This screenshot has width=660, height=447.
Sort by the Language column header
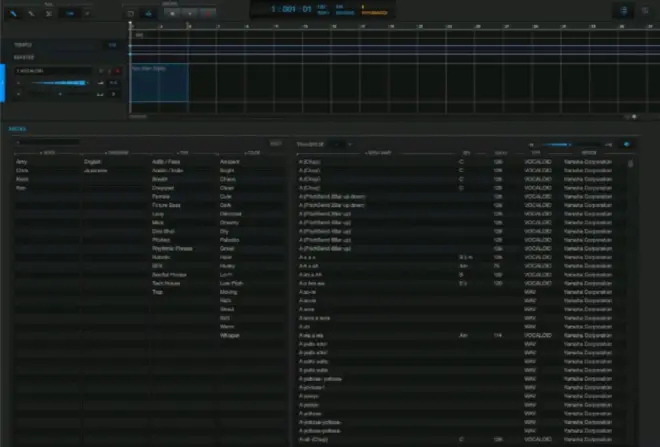coord(117,153)
